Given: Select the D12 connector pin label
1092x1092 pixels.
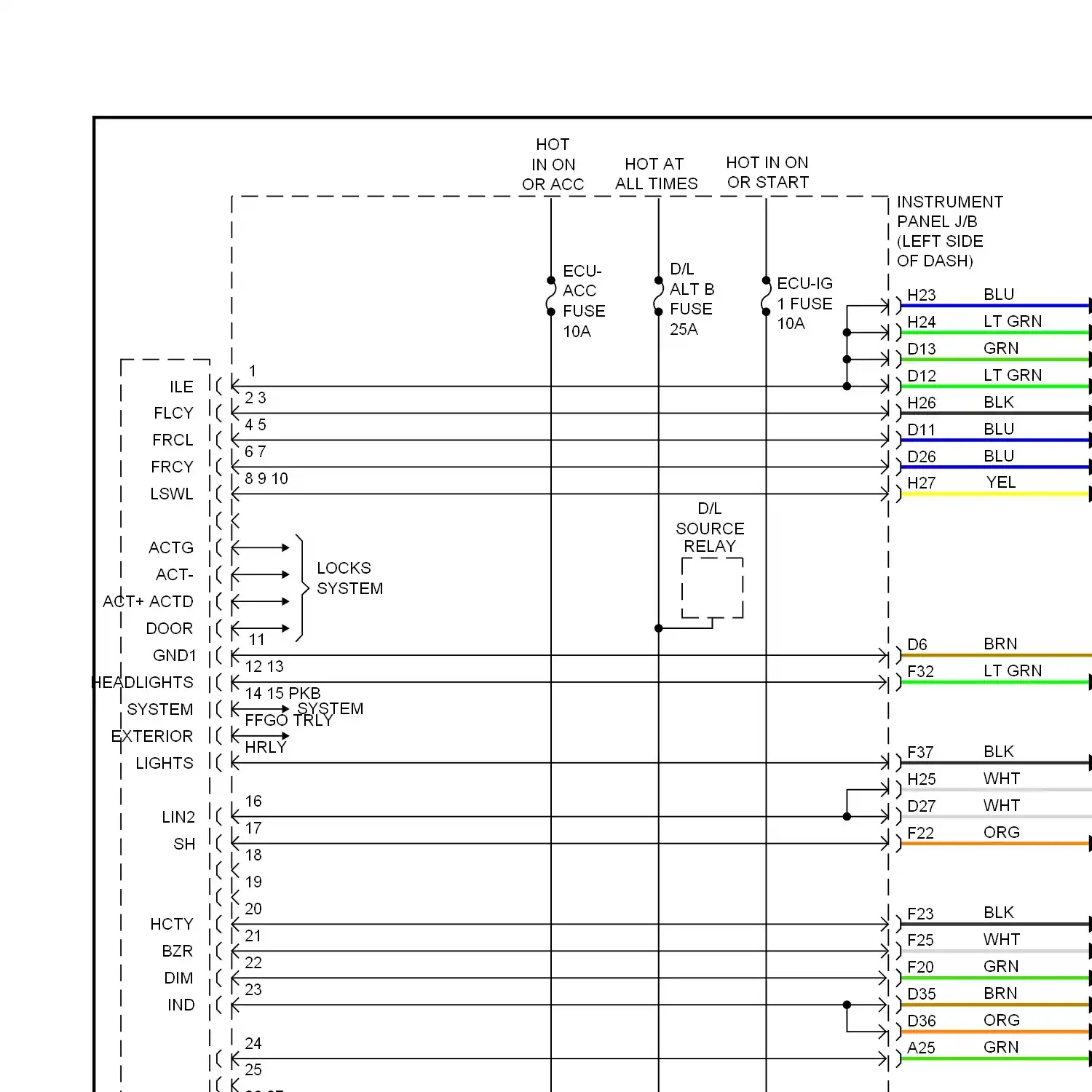Looking at the screenshot, I should click(x=921, y=376).
